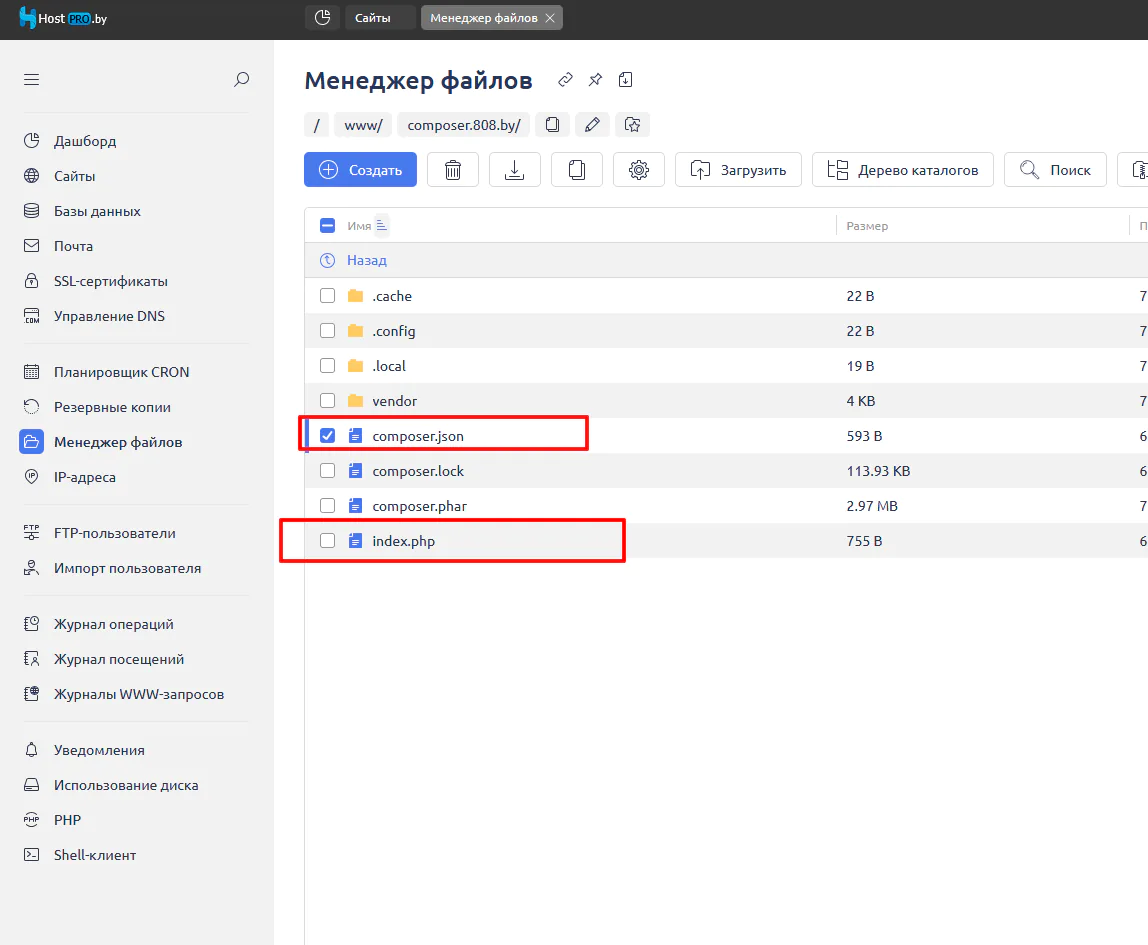Screen dimensions: 1148x945
Task: Open sidebar search magnifier icon
Action: tap(241, 80)
